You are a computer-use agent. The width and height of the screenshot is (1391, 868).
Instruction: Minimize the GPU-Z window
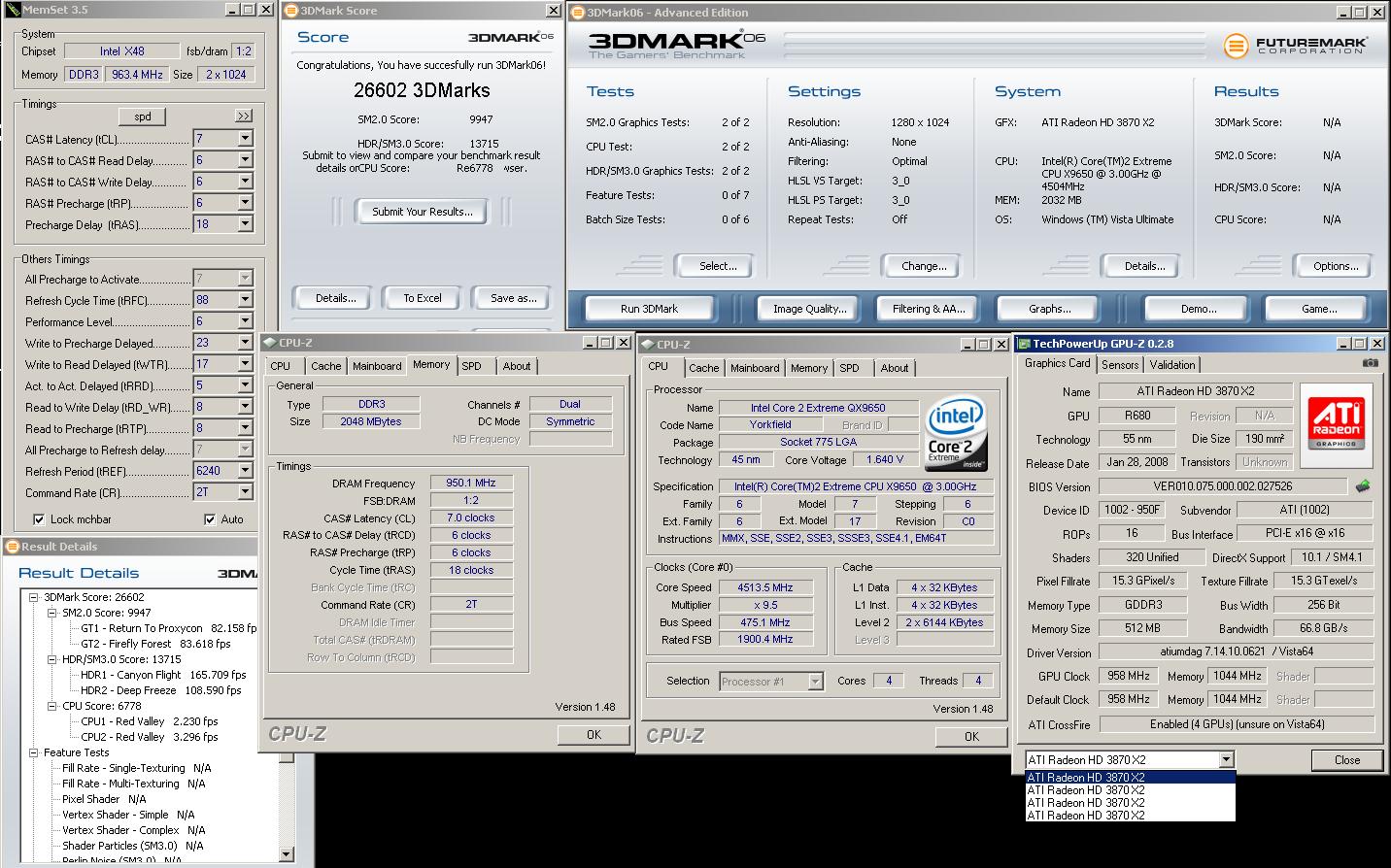click(x=1345, y=343)
